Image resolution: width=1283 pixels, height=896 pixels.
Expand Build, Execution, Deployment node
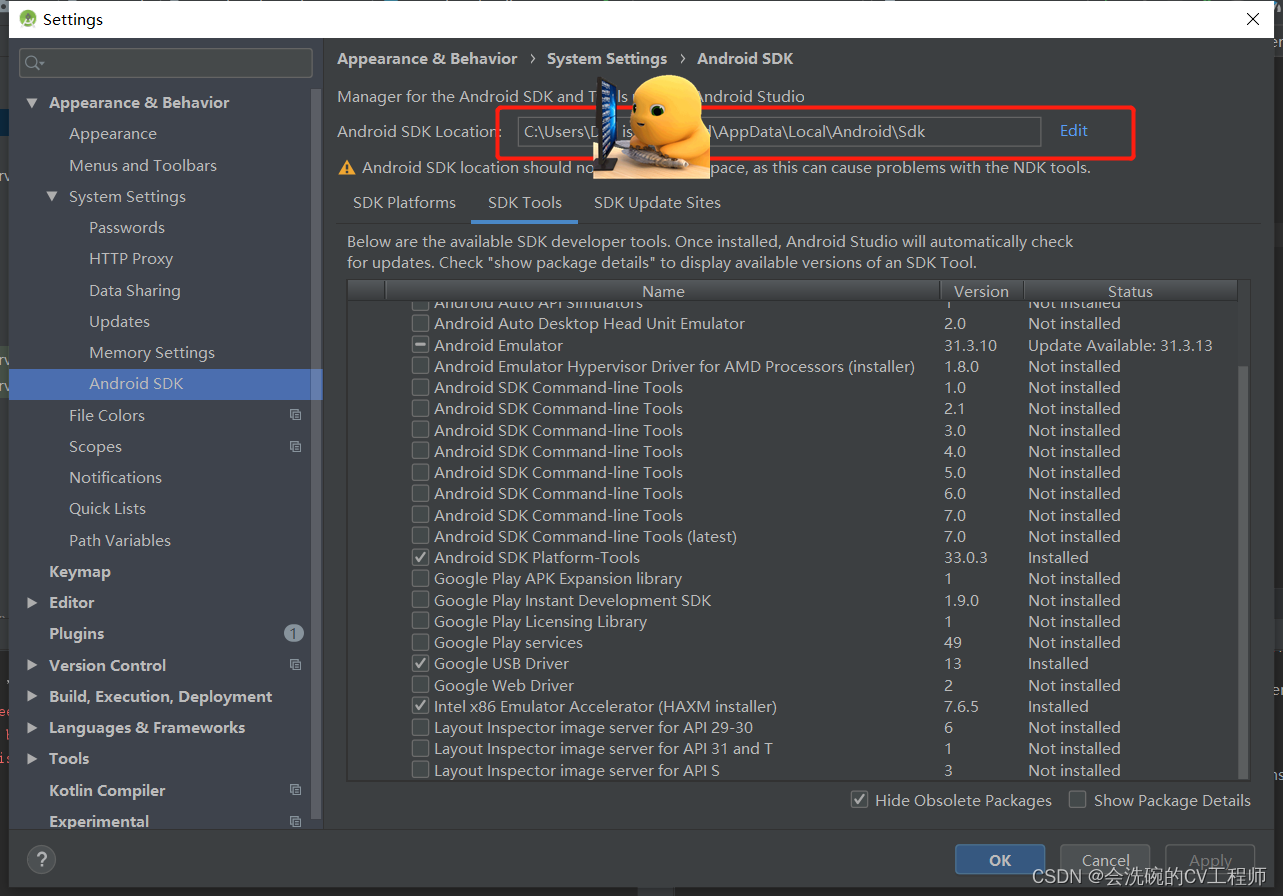tap(32, 696)
